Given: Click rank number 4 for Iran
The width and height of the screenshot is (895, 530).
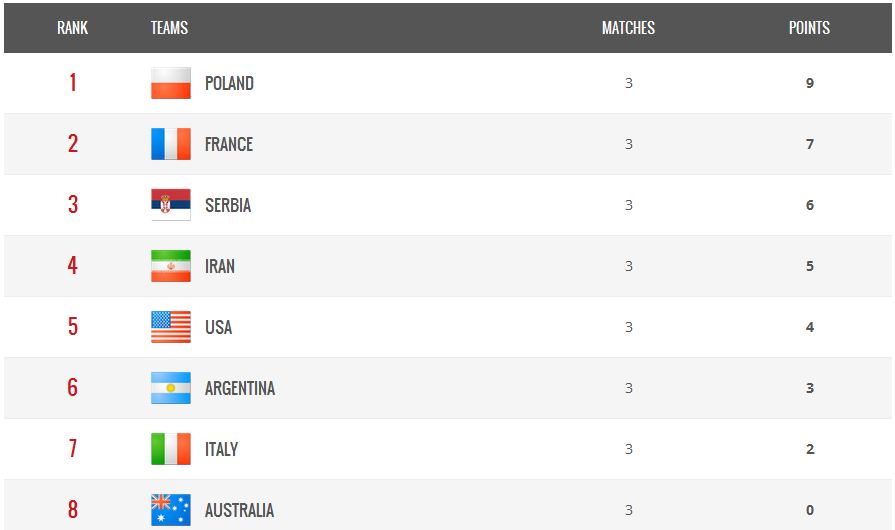Looking at the screenshot, I should (x=72, y=266).
